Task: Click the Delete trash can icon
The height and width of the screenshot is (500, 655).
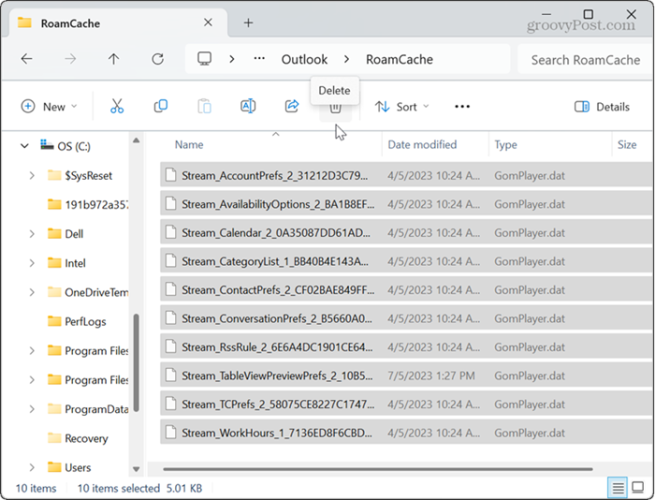Action: coord(335,109)
